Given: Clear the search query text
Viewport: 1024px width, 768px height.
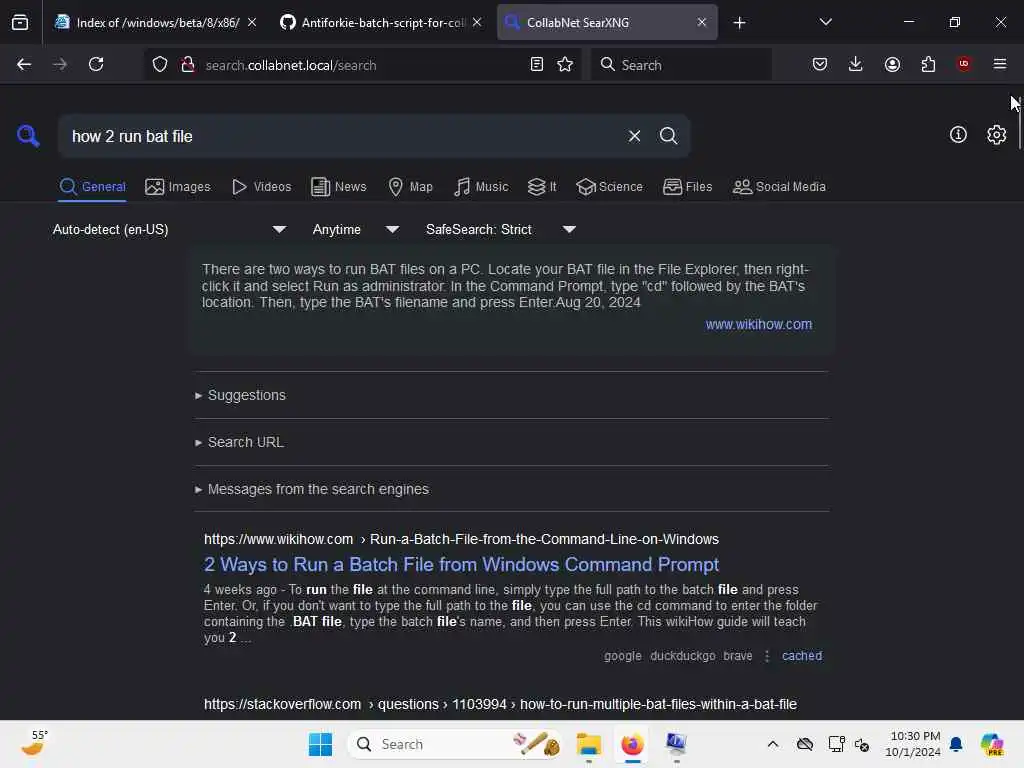Looking at the screenshot, I should (634, 136).
